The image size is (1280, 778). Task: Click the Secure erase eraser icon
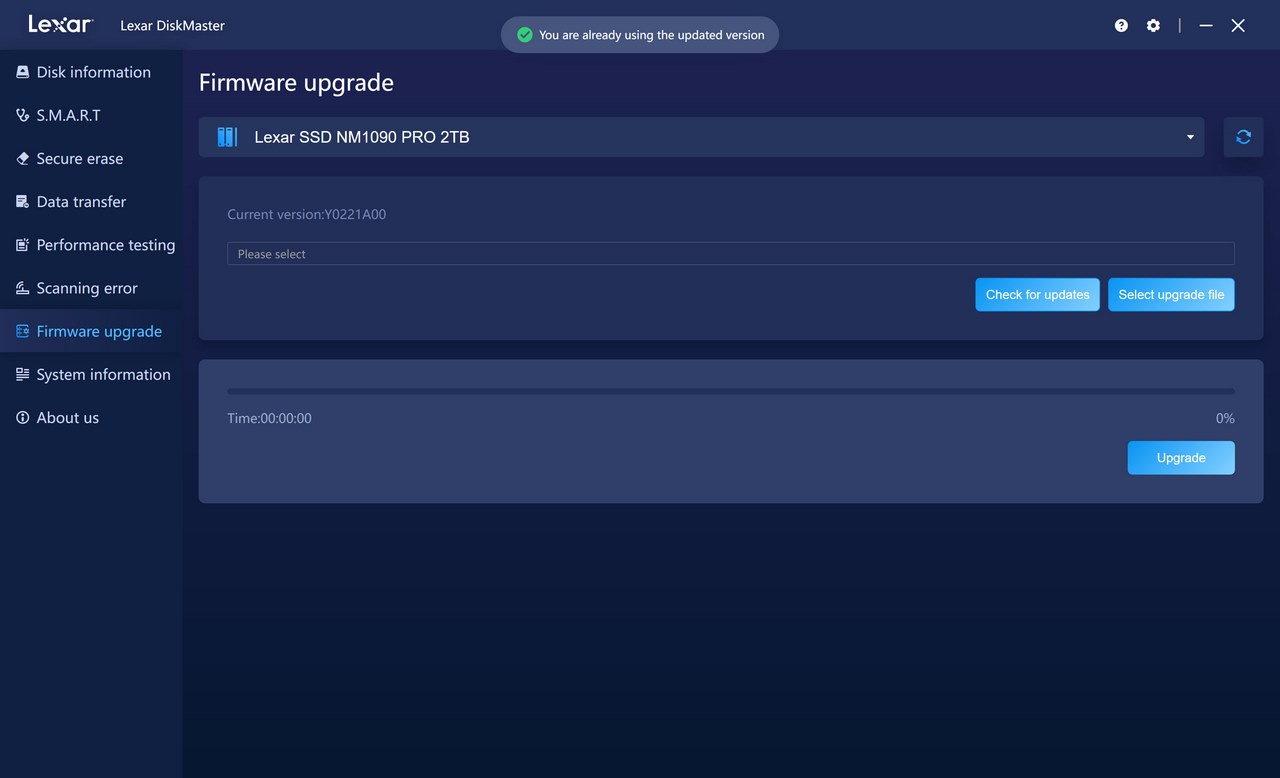coord(22,159)
